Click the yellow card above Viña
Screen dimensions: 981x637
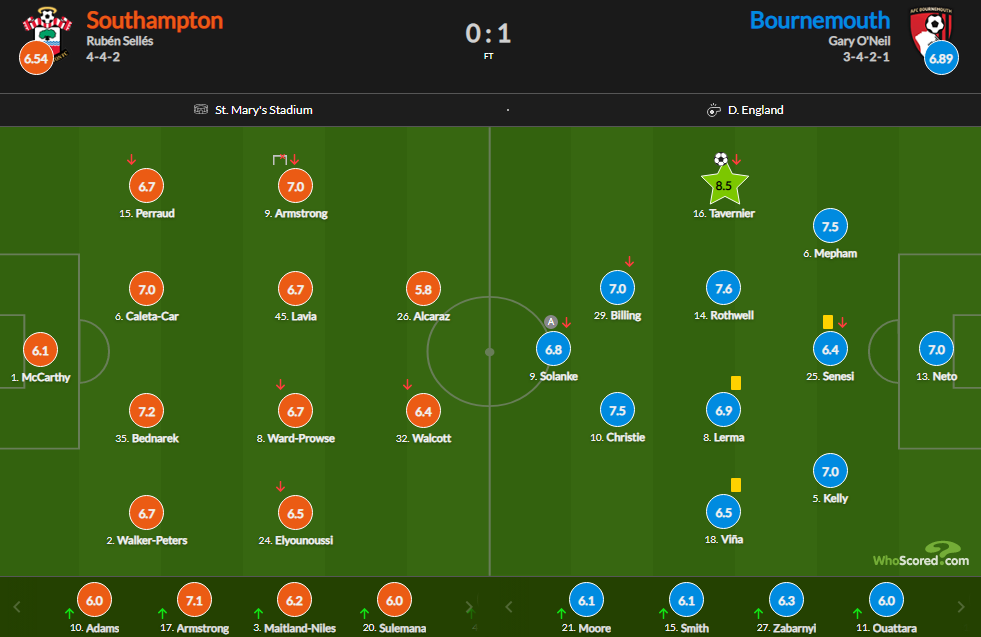point(735,485)
